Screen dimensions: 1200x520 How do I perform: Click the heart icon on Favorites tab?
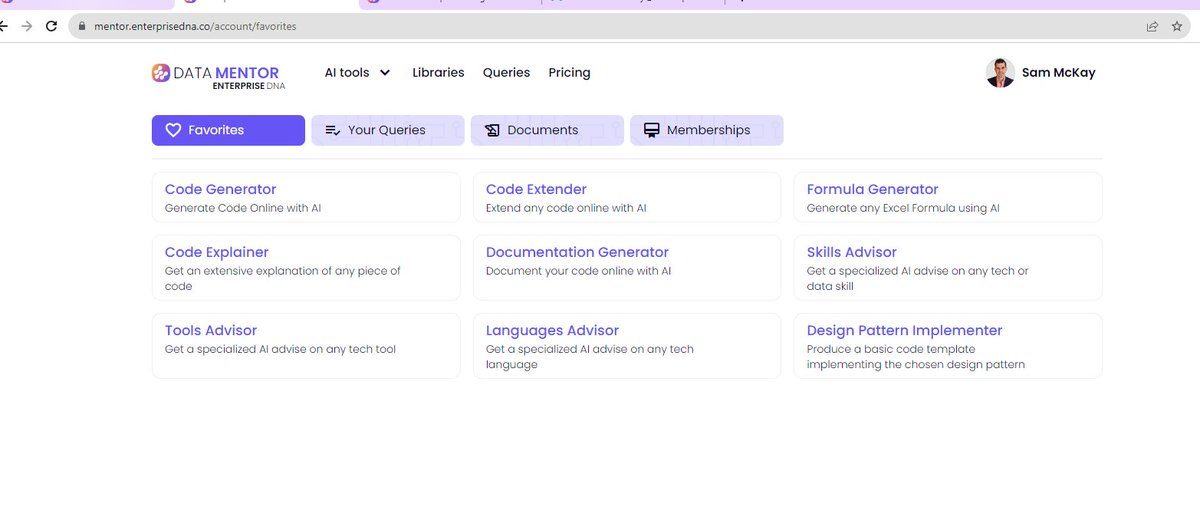pos(173,130)
